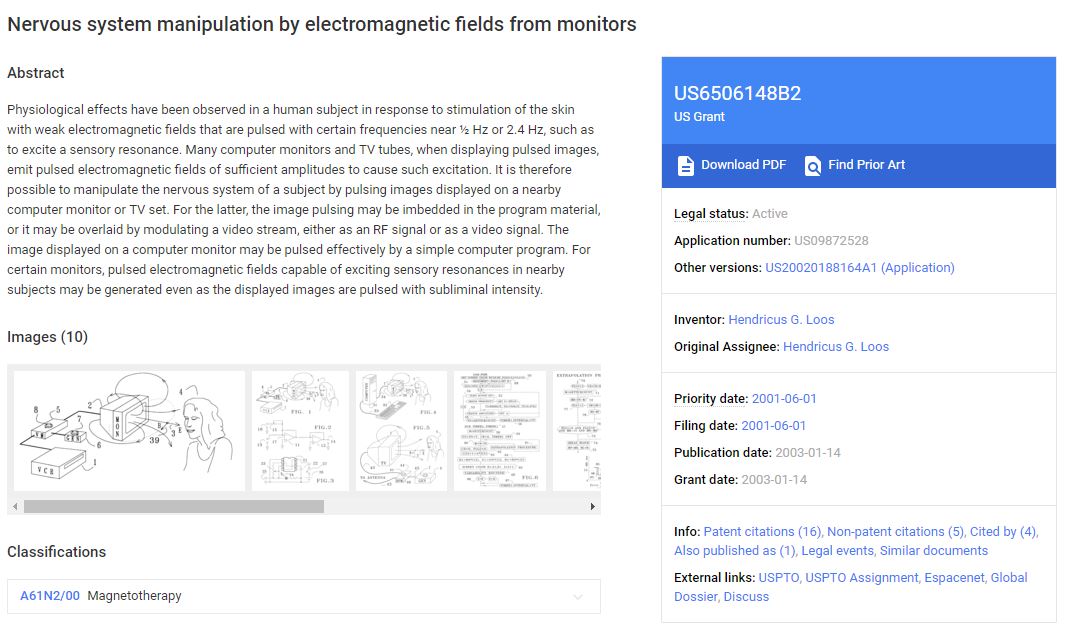Open the partially visible fifth image thumbnail
Screen dimensions: 1092x636
tap(577, 431)
